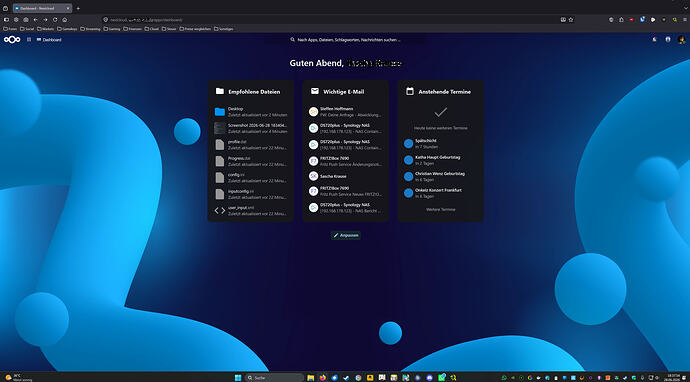Expand the Cloud bookmark folder
The image size is (690, 382).
pyautogui.click(x=152, y=29)
